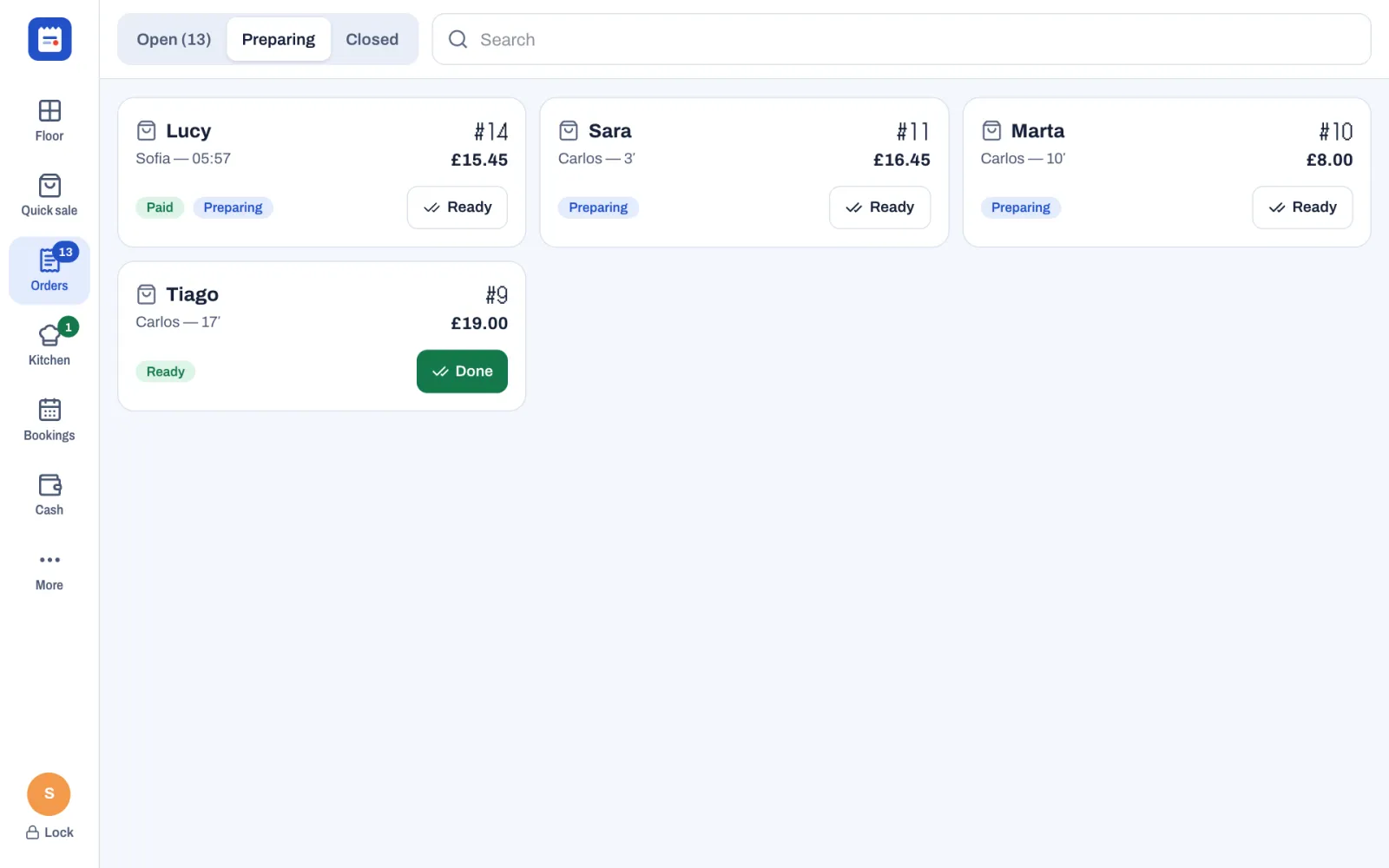The height and width of the screenshot is (868, 1389).
Task: Click the order number #10
Action: 1336,131
